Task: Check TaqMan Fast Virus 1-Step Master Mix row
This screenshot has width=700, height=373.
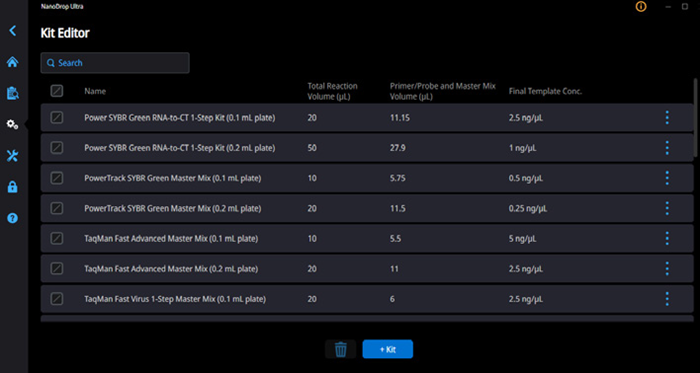Action: click(57, 298)
